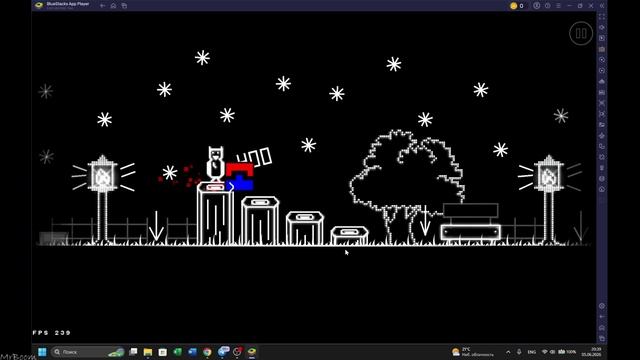Tap the Android back arrow in the side toolbar
The height and width of the screenshot is (360, 640).
[x=602, y=317]
